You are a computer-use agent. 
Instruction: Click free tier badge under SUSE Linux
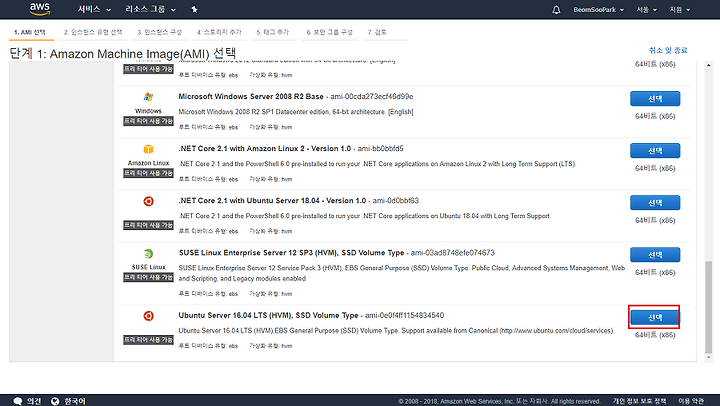click(x=148, y=277)
